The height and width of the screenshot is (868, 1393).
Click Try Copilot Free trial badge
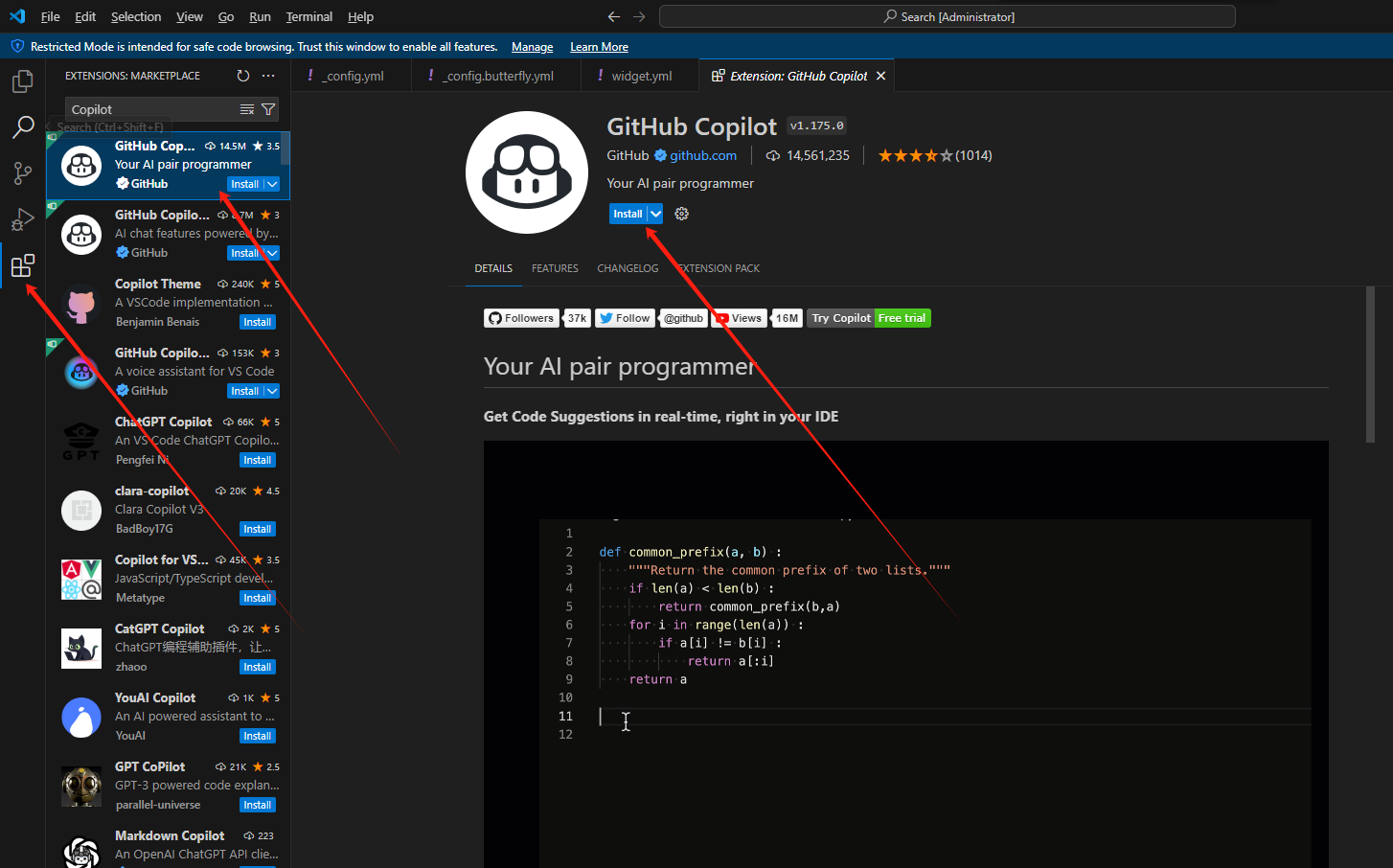tap(869, 318)
